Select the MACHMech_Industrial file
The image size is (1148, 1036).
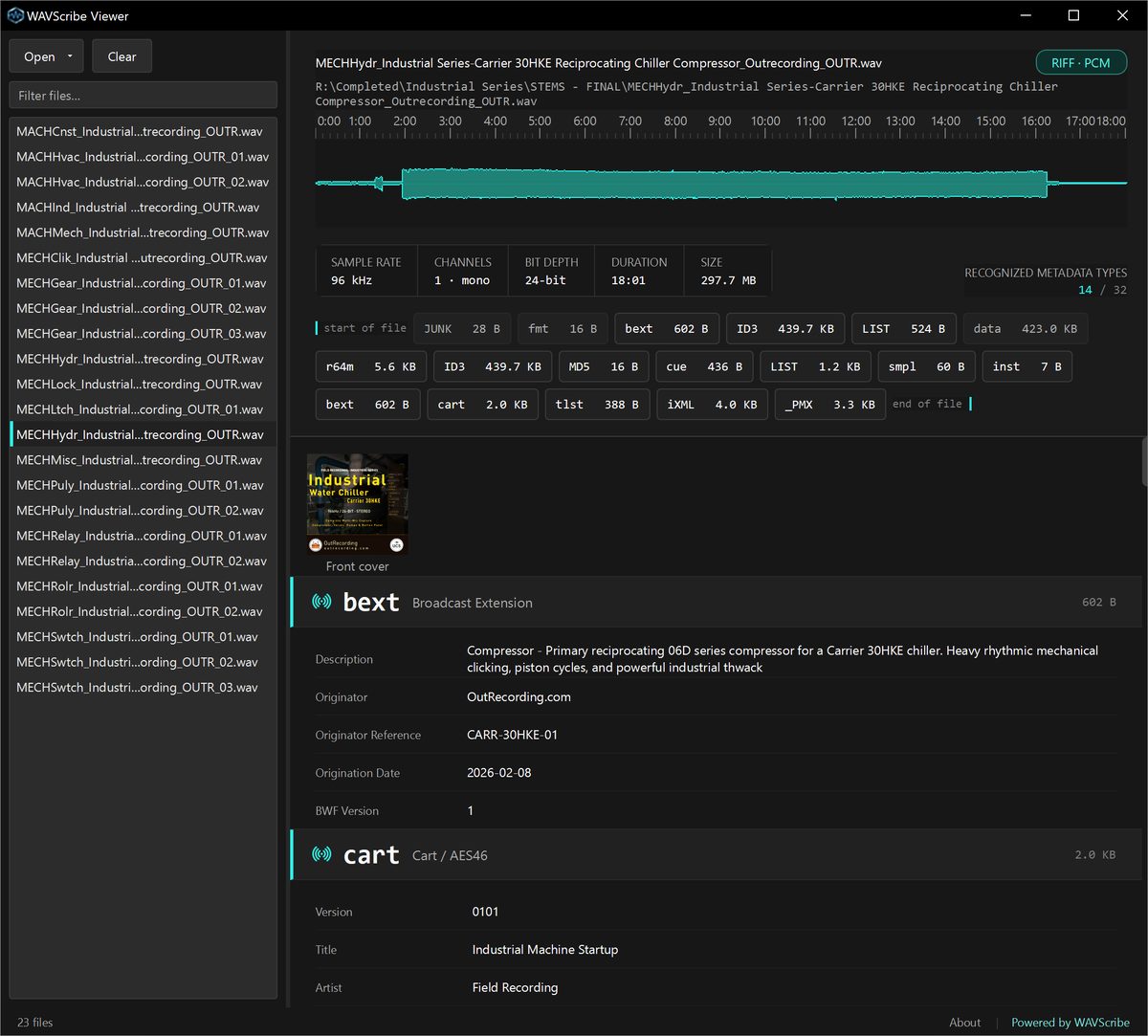click(143, 232)
